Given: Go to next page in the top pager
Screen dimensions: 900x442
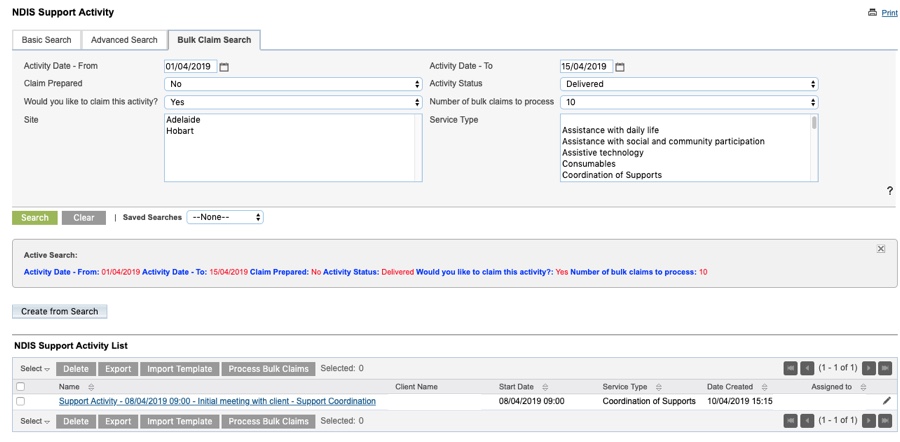Looking at the screenshot, I should (x=868, y=368).
